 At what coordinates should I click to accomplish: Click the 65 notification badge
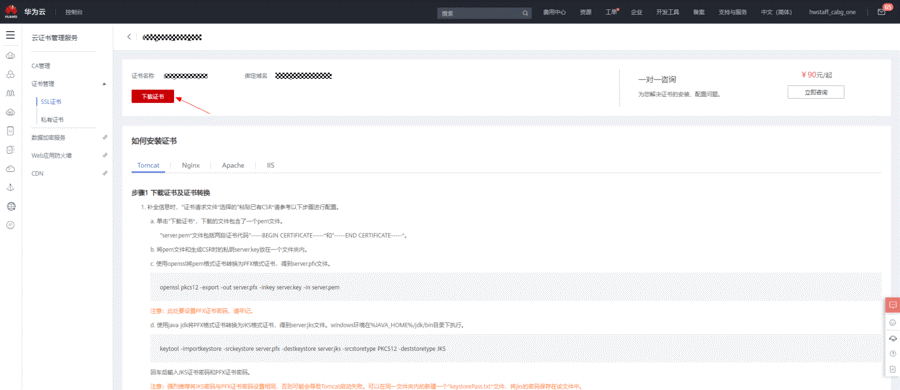pyautogui.click(x=889, y=6)
